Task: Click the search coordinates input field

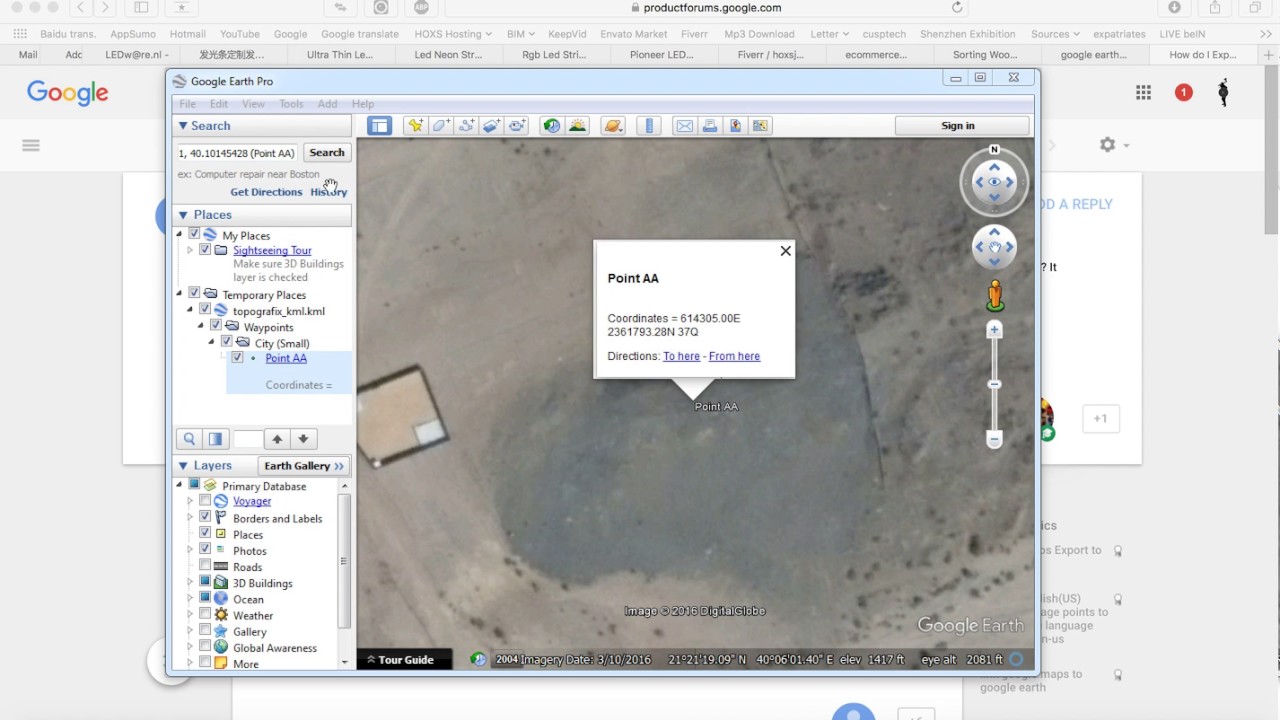Action: (x=237, y=153)
